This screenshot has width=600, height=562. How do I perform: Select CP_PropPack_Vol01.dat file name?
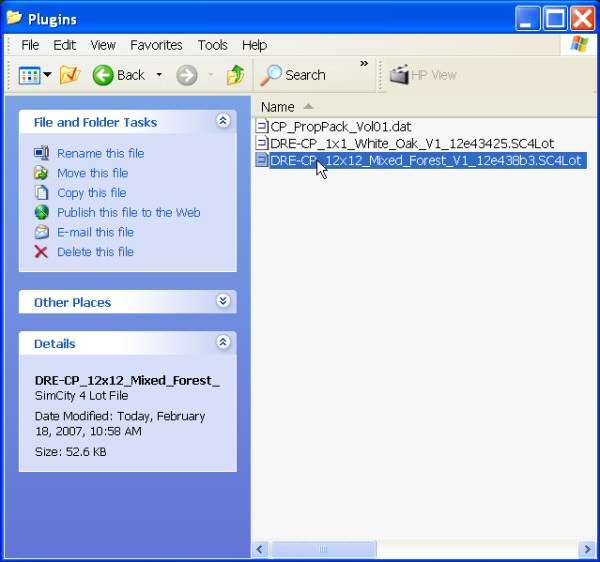(341, 127)
